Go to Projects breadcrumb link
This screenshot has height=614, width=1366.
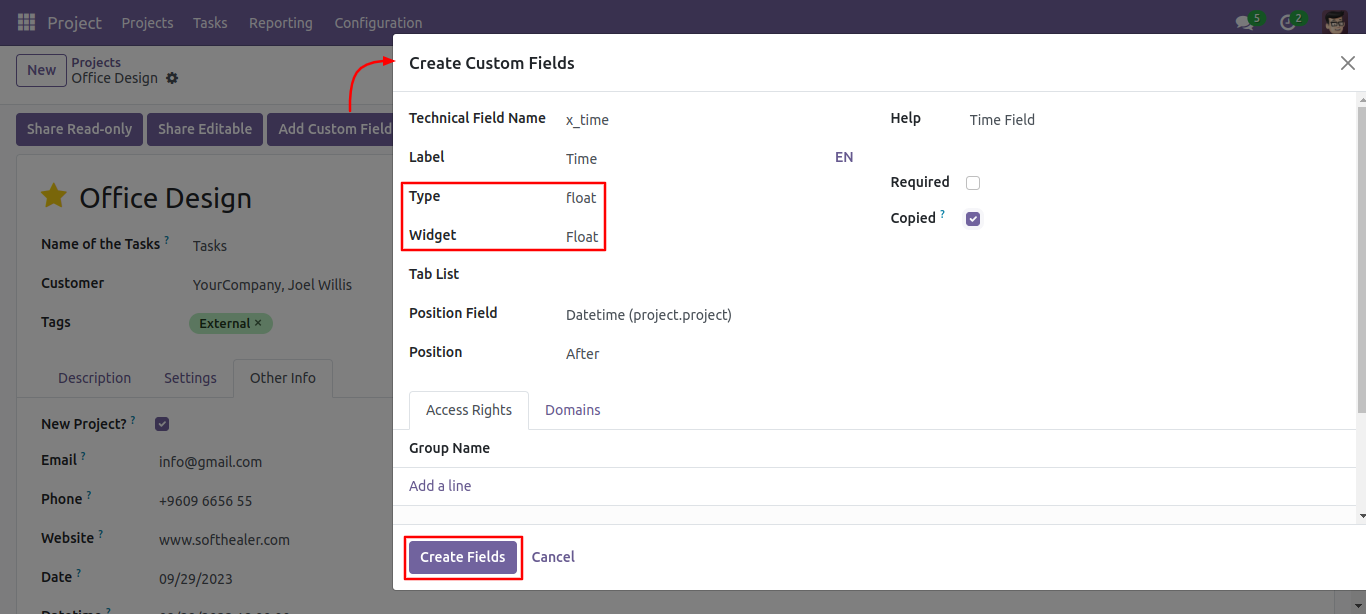pos(96,62)
